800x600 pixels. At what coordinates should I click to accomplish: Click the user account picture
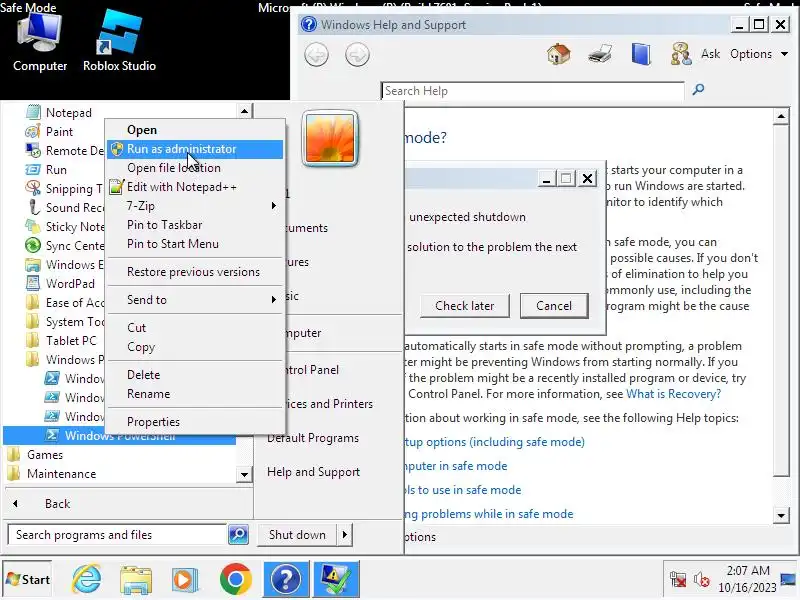(330, 139)
